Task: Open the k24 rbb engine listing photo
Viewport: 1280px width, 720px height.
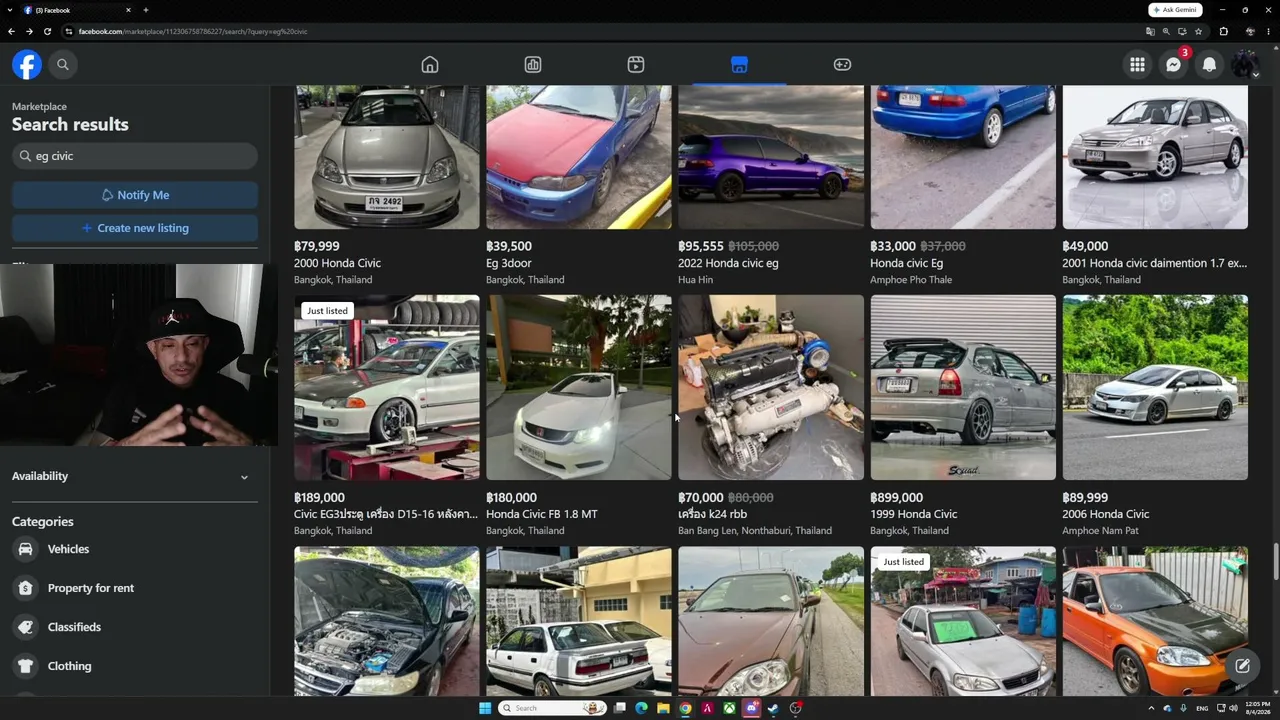Action: [x=771, y=387]
